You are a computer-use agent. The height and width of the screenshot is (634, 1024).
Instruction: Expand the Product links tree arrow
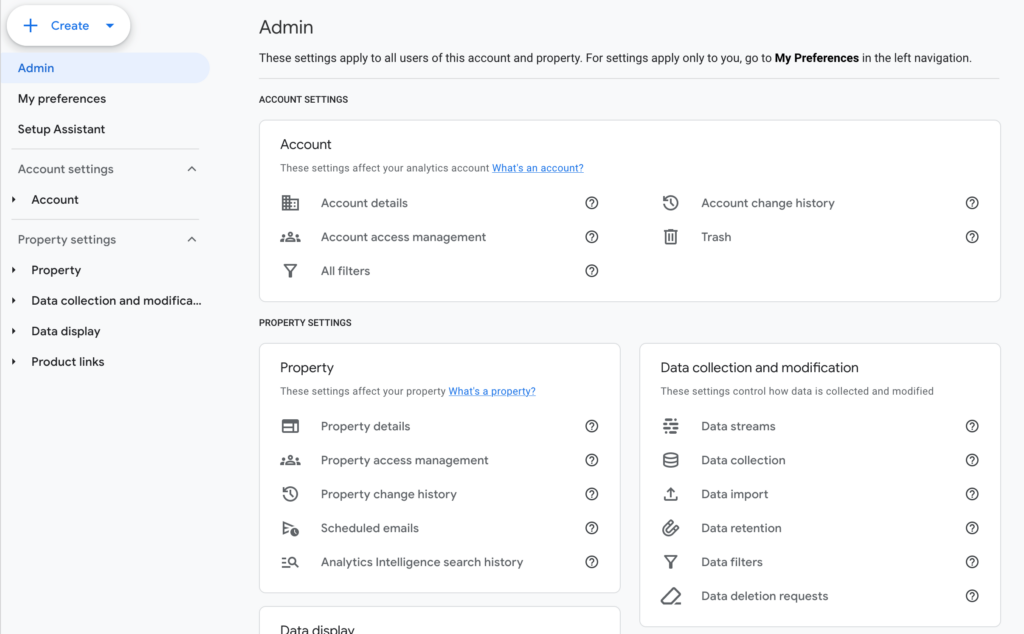point(14,362)
